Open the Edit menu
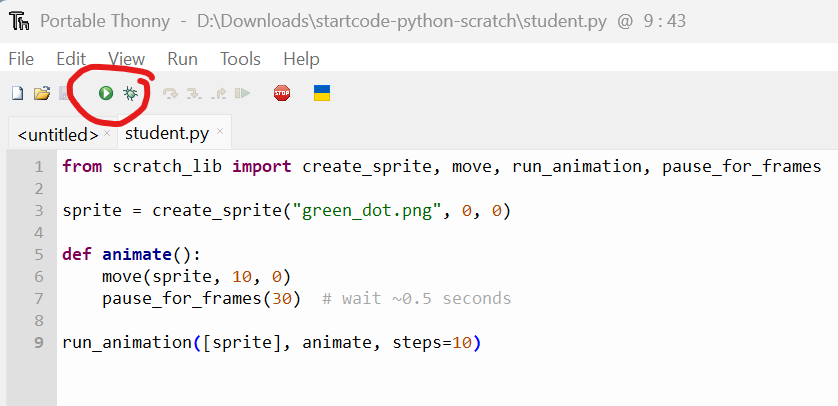This screenshot has height=406, width=838. pyautogui.click(x=71, y=59)
